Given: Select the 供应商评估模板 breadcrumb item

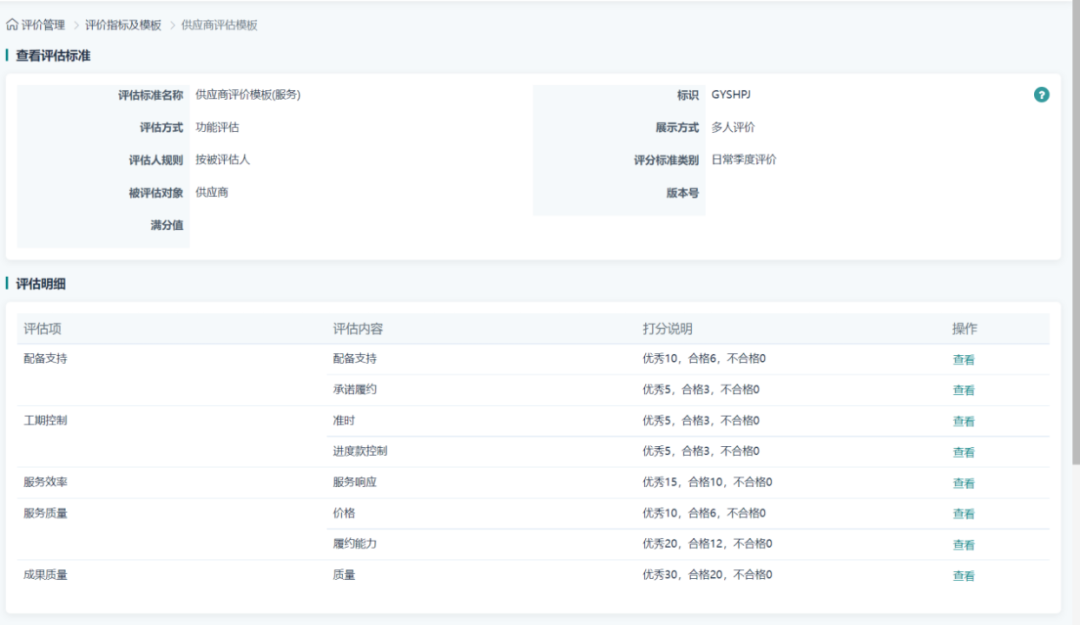Looking at the screenshot, I should tap(219, 25).
